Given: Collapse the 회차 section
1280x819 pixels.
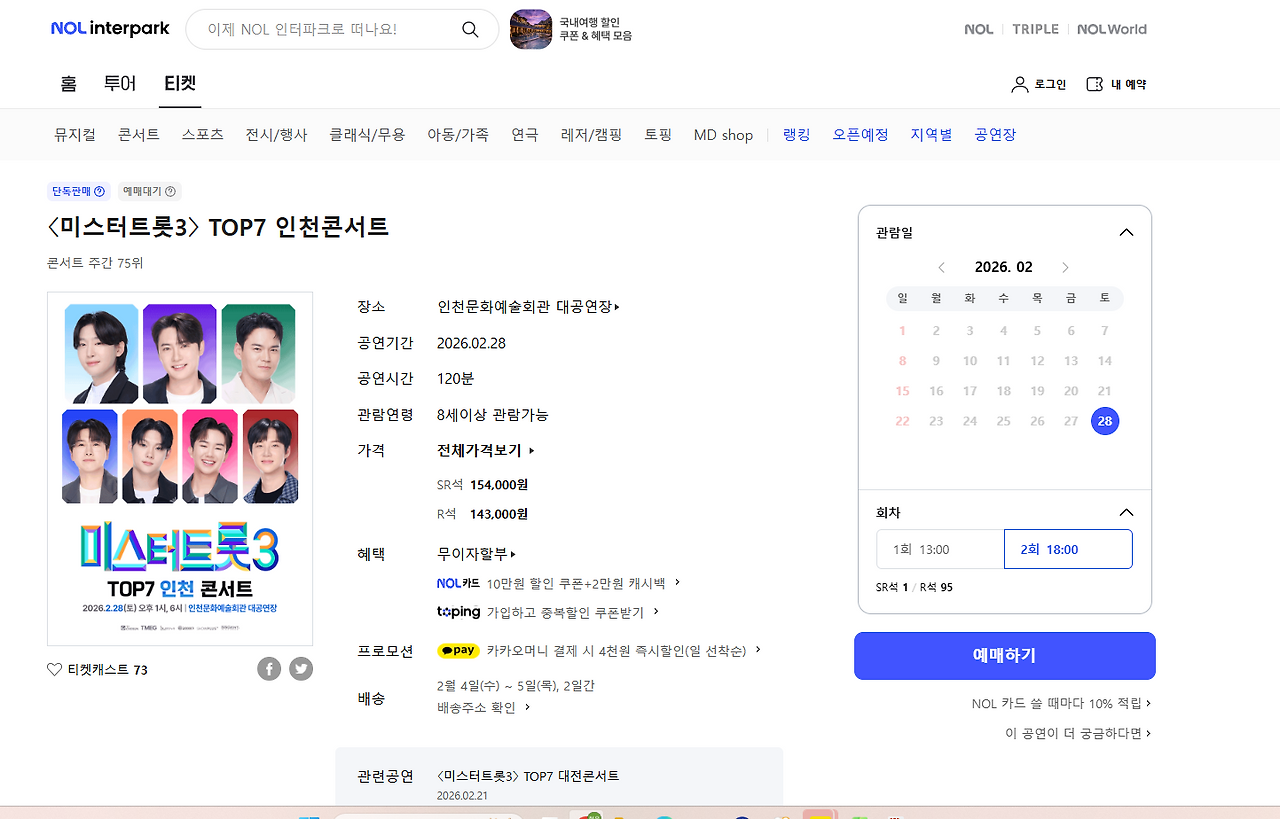Looking at the screenshot, I should (1126, 512).
